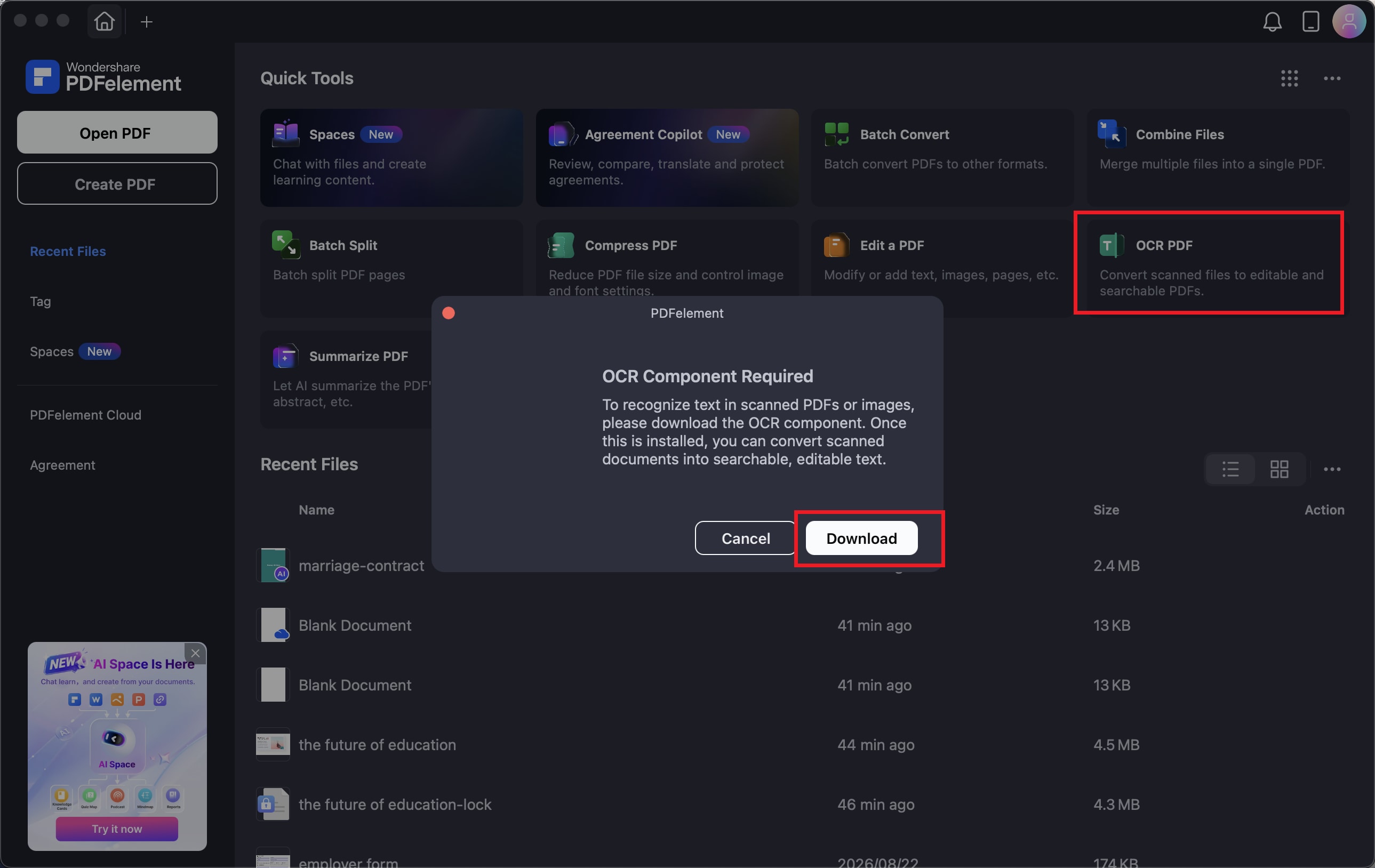
Task: Click the Spaces tool icon
Action: click(286, 133)
